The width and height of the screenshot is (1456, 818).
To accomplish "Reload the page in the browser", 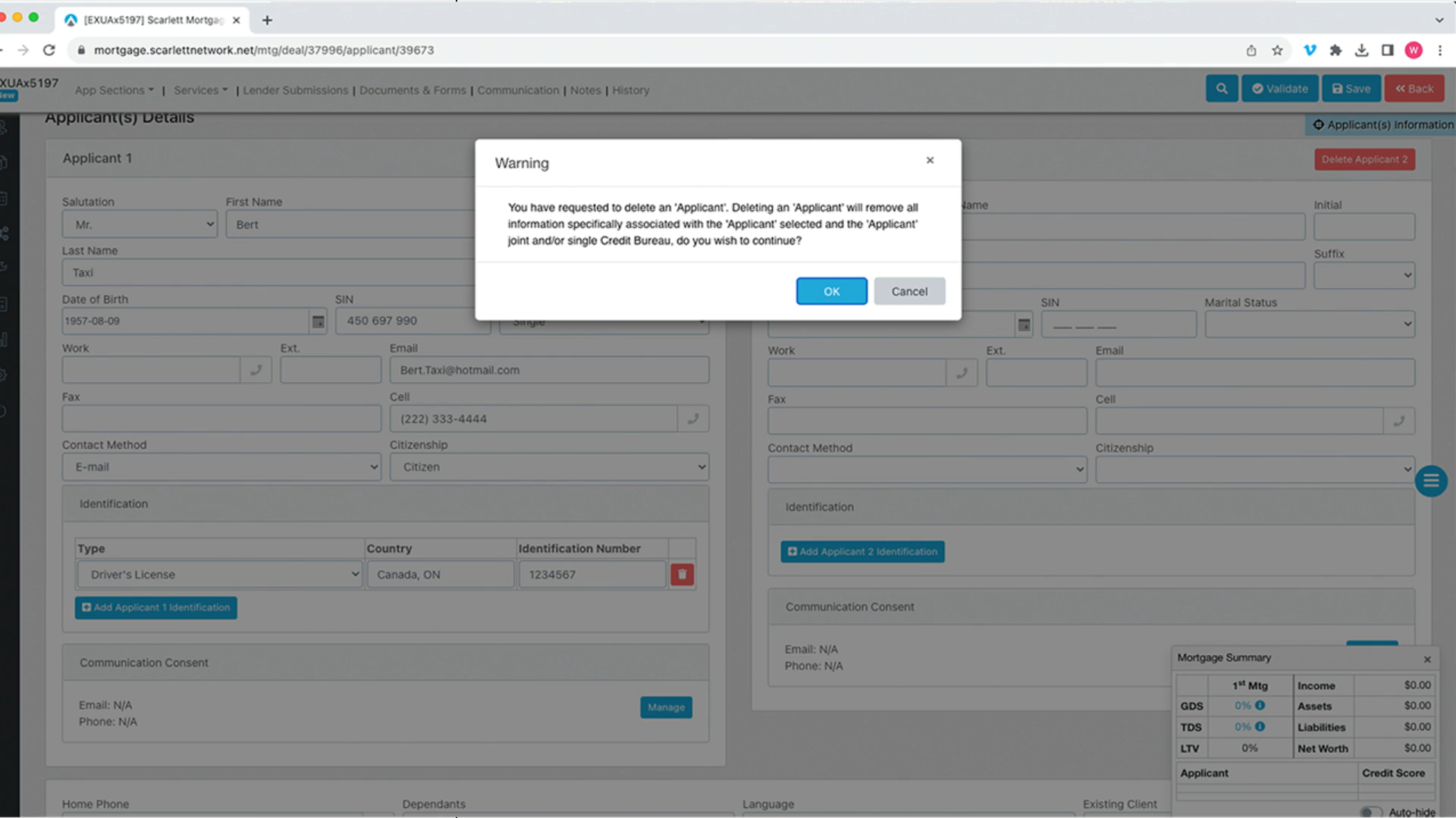I will (49, 50).
